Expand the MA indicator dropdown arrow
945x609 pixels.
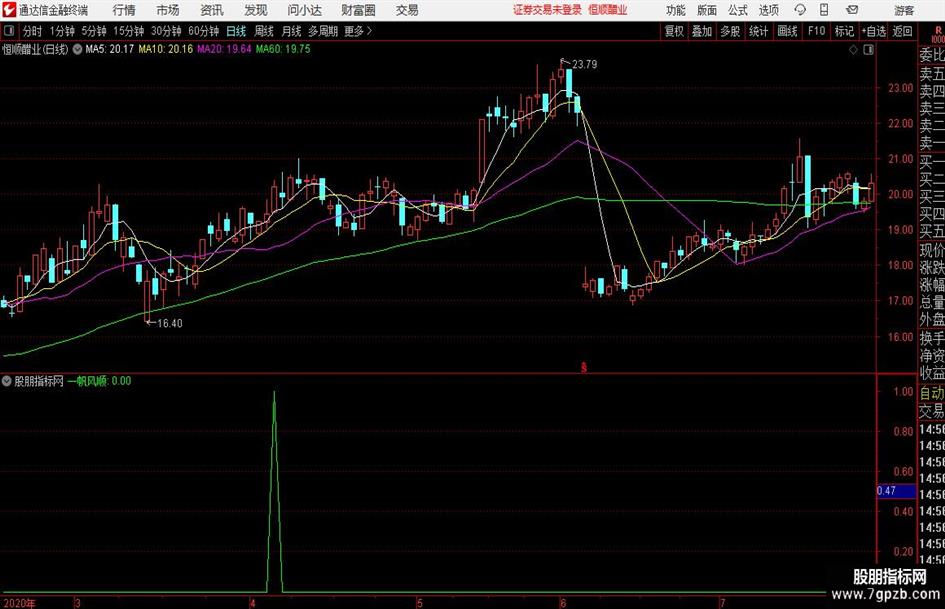[77, 49]
